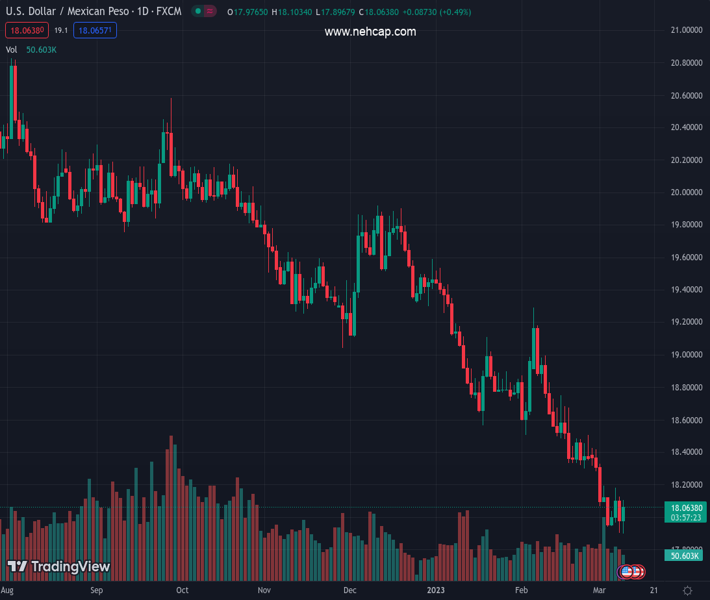Click the TradingView logo

coord(59,566)
